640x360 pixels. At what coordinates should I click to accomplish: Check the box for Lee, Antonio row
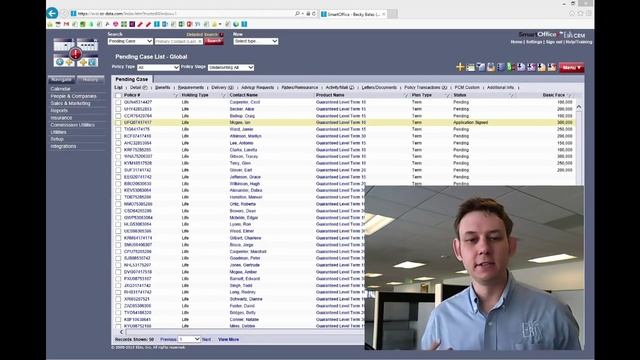click(118, 143)
